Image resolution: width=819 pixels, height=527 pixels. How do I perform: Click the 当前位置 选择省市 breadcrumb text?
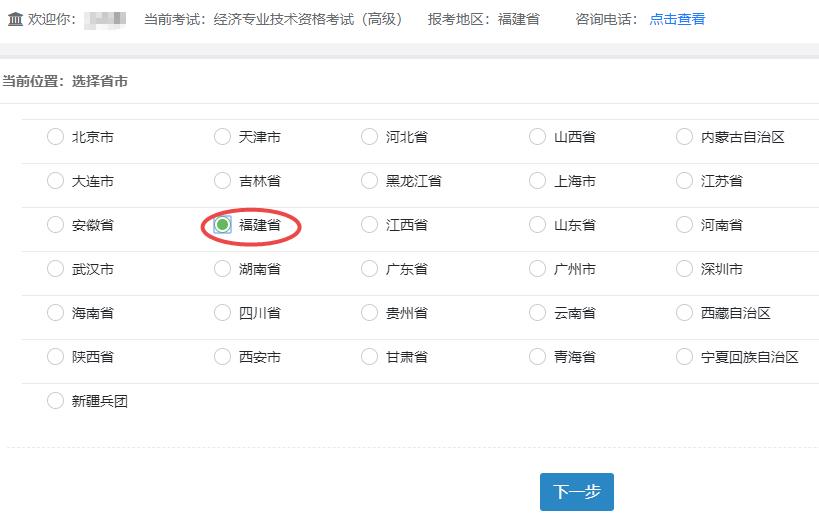tap(65, 81)
